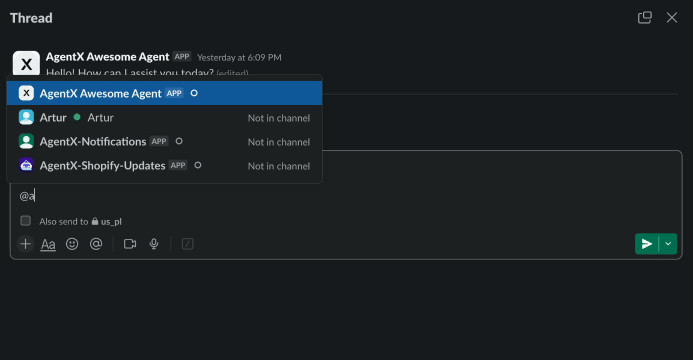The height and width of the screenshot is (360, 693).
Task: Click APP badge next to AgentX-Notifications
Action: click(x=159, y=141)
